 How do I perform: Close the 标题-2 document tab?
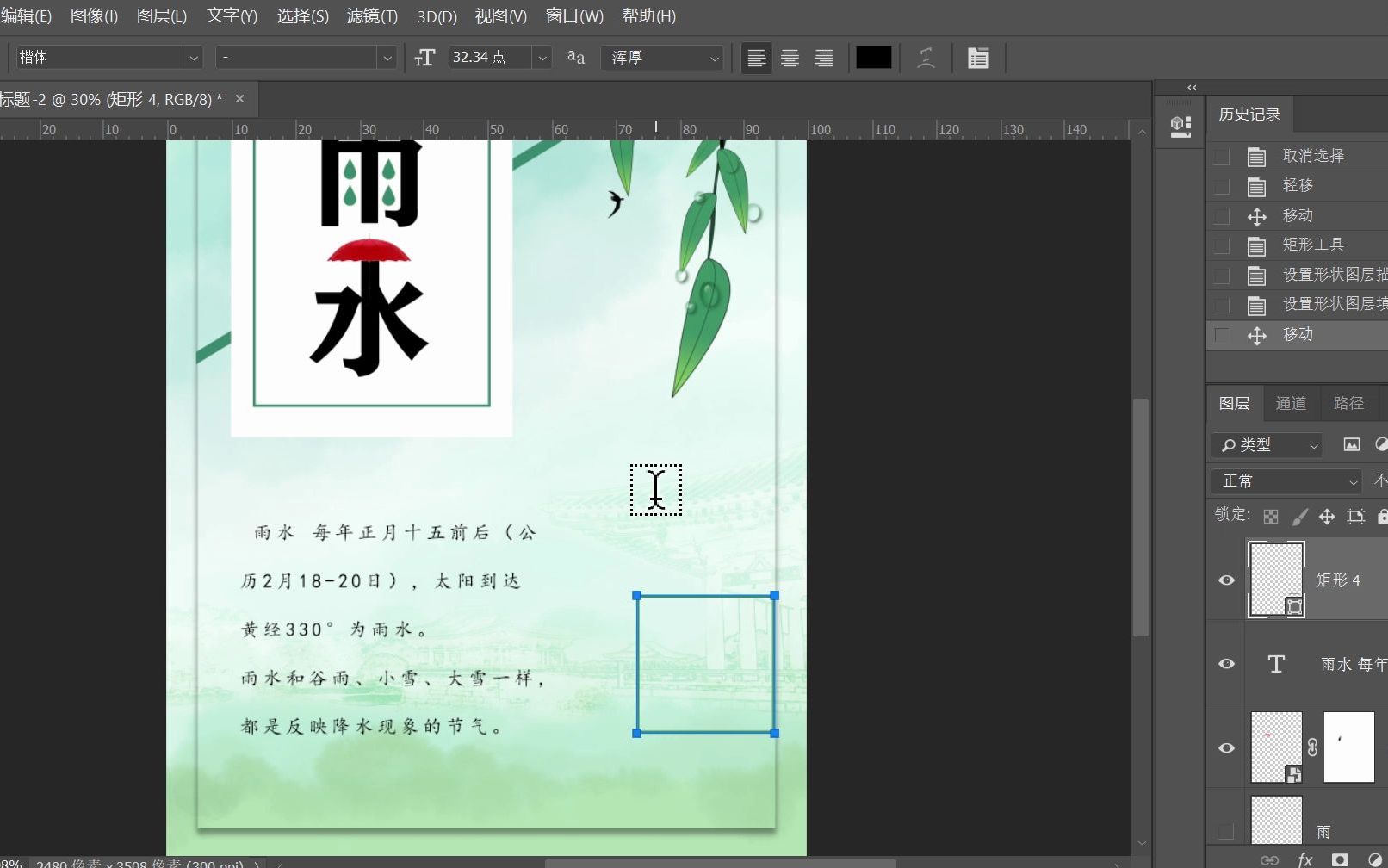pos(239,99)
